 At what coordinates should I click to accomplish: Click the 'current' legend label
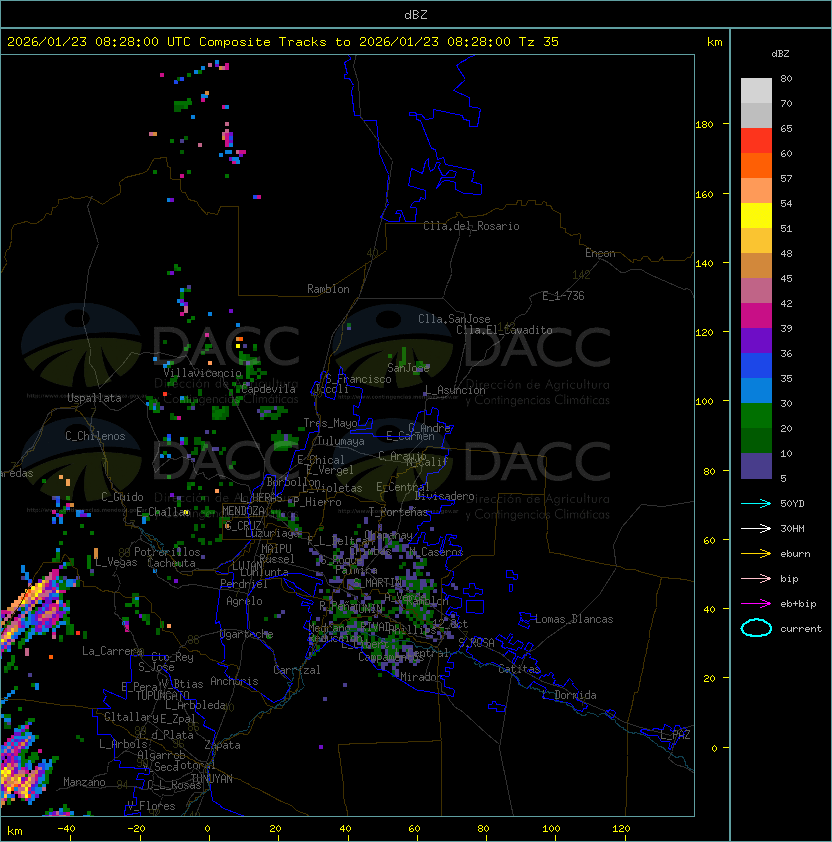click(x=801, y=629)
